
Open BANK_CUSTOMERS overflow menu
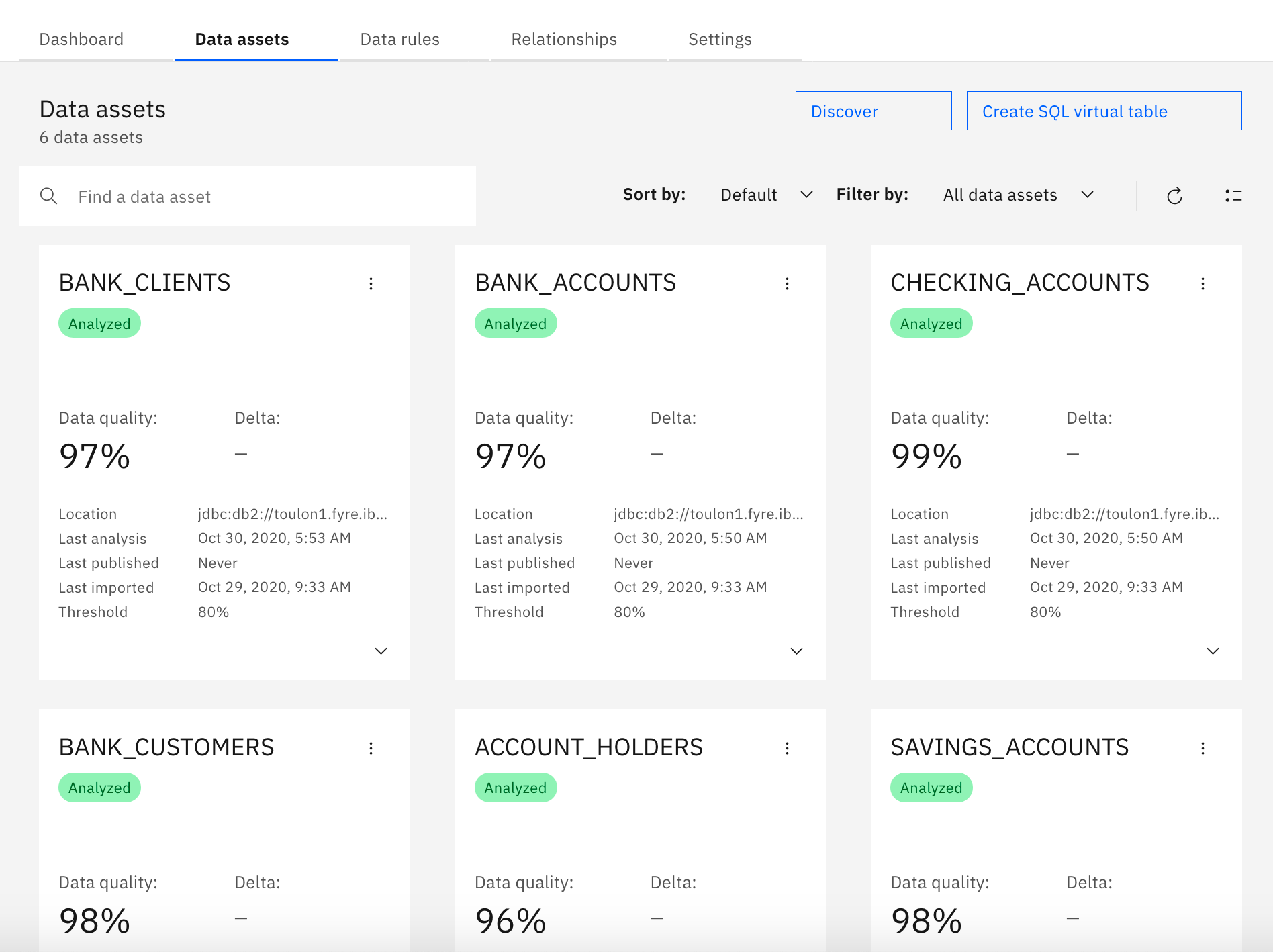click(371, 748)
